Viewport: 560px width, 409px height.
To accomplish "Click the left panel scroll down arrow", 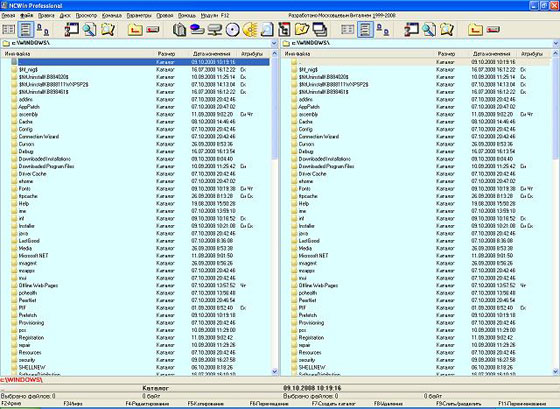I will click(x=275, y=371).
